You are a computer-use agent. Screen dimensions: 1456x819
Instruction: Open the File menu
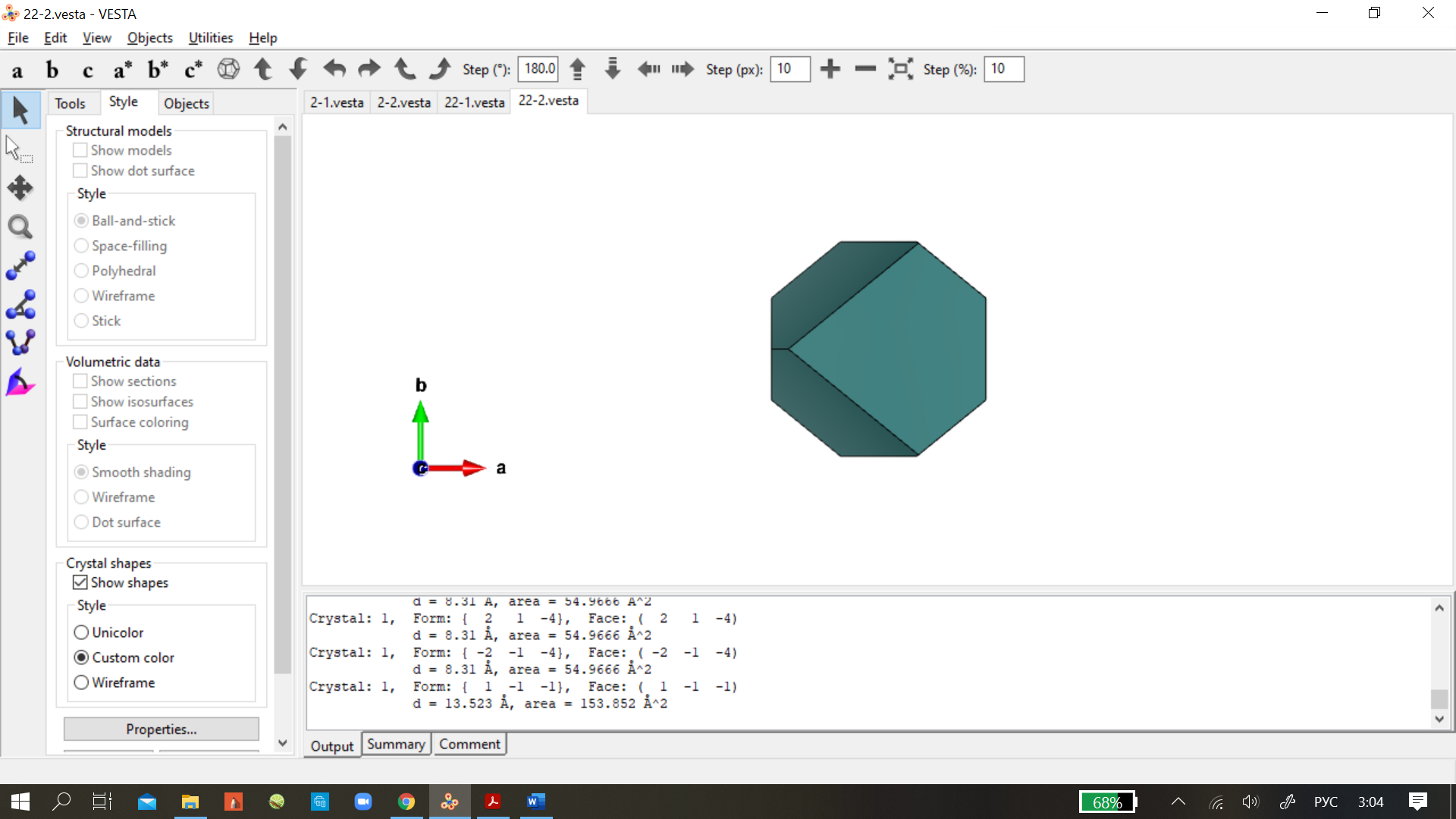pos(18,38)
